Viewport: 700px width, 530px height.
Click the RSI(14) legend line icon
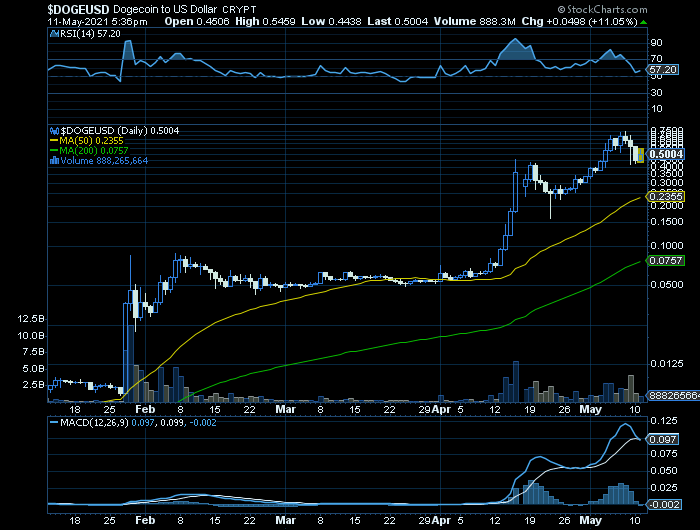point(54,34)
